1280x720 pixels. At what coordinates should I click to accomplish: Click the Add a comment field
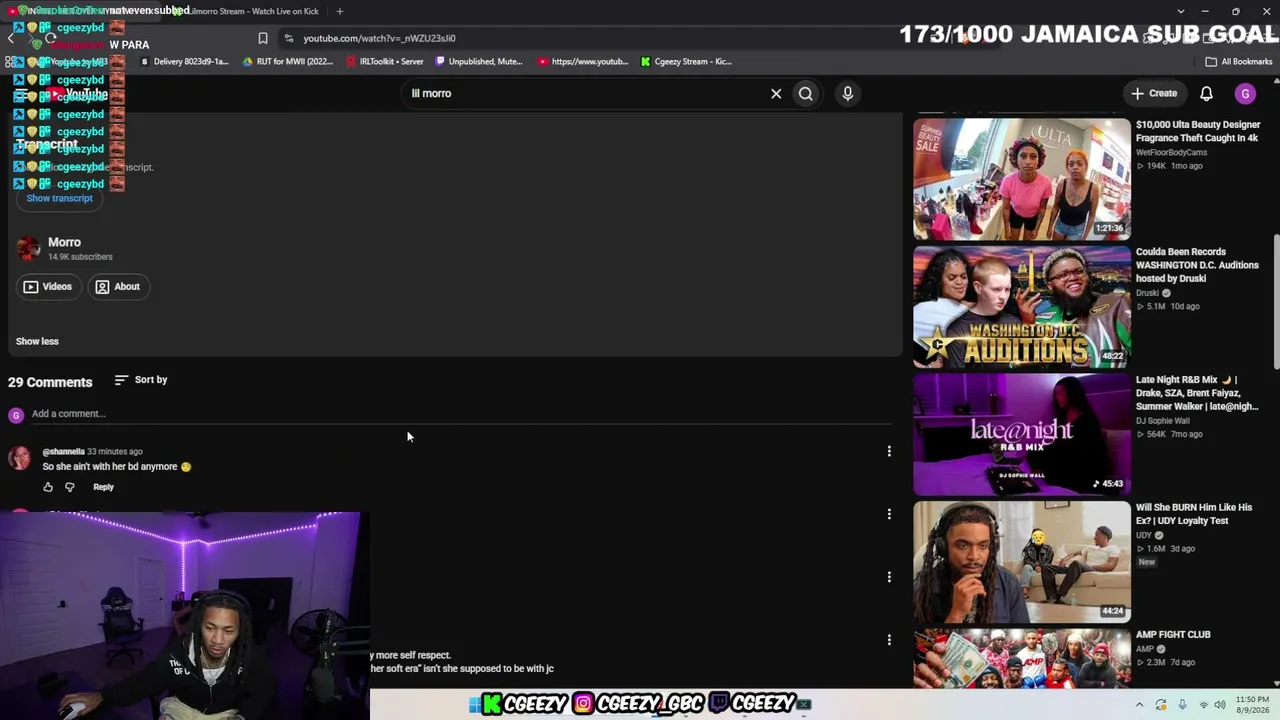click(460, 414)
